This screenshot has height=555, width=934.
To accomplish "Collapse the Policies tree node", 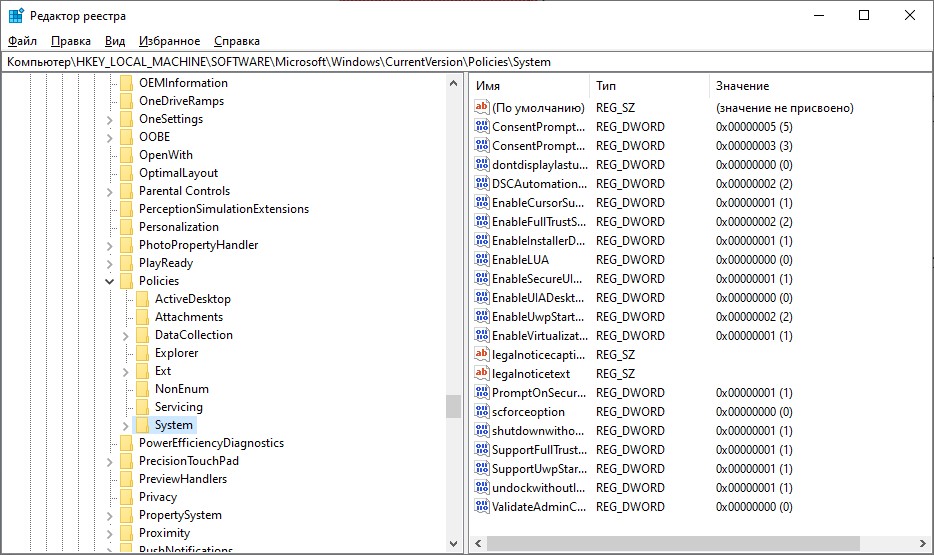I will pyautogui.click(x=110, y=281).
